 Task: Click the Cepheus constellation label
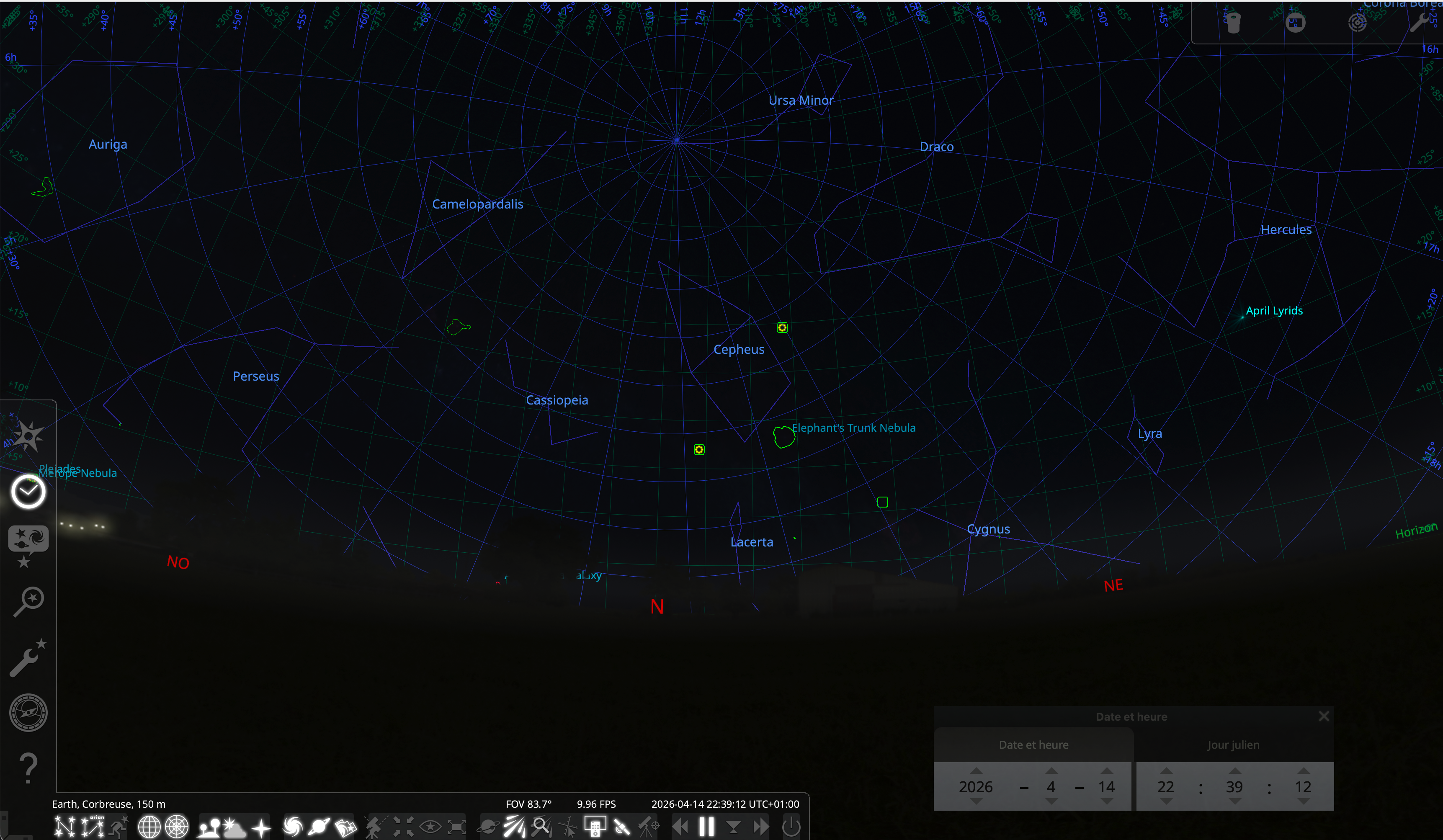(739, 349)
